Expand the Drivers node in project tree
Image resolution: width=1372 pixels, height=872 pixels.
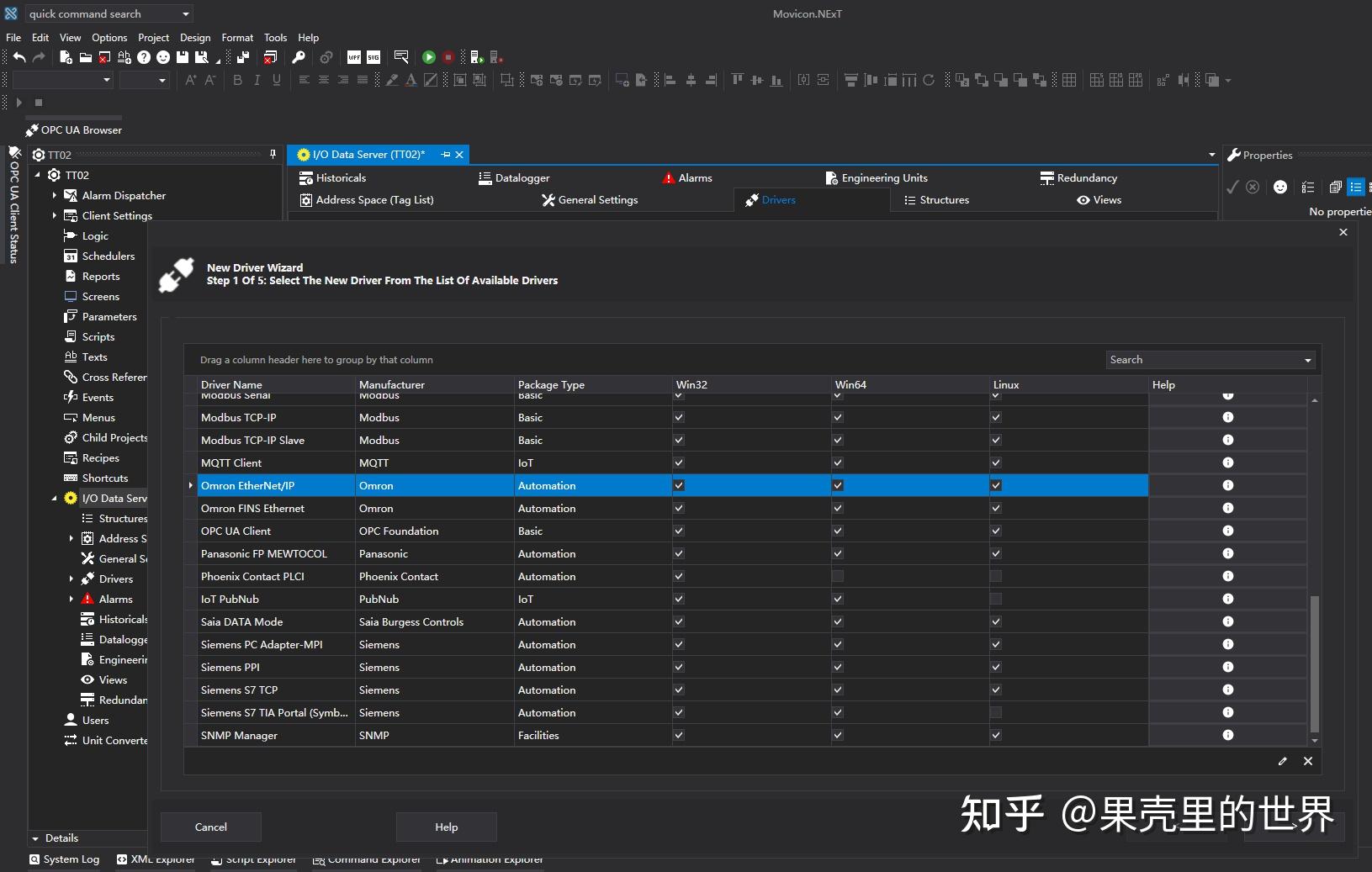[72, 579]
